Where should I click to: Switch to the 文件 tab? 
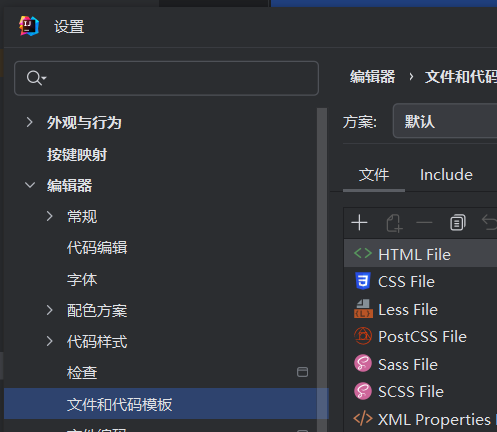pyautogui.click(x=374, y=175)
